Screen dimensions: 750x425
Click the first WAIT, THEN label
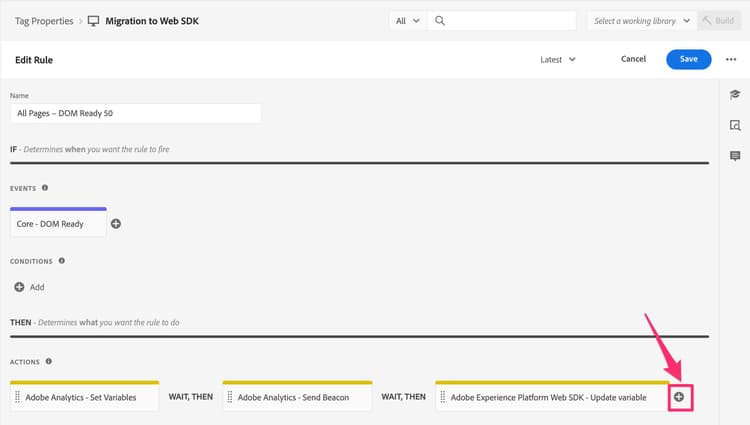[191, 397]
